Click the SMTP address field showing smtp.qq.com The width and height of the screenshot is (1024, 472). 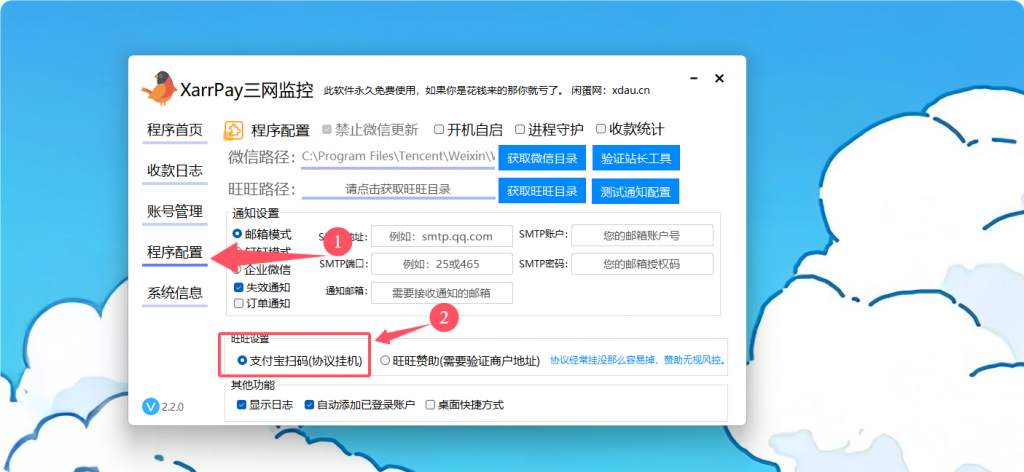[441, 236]
